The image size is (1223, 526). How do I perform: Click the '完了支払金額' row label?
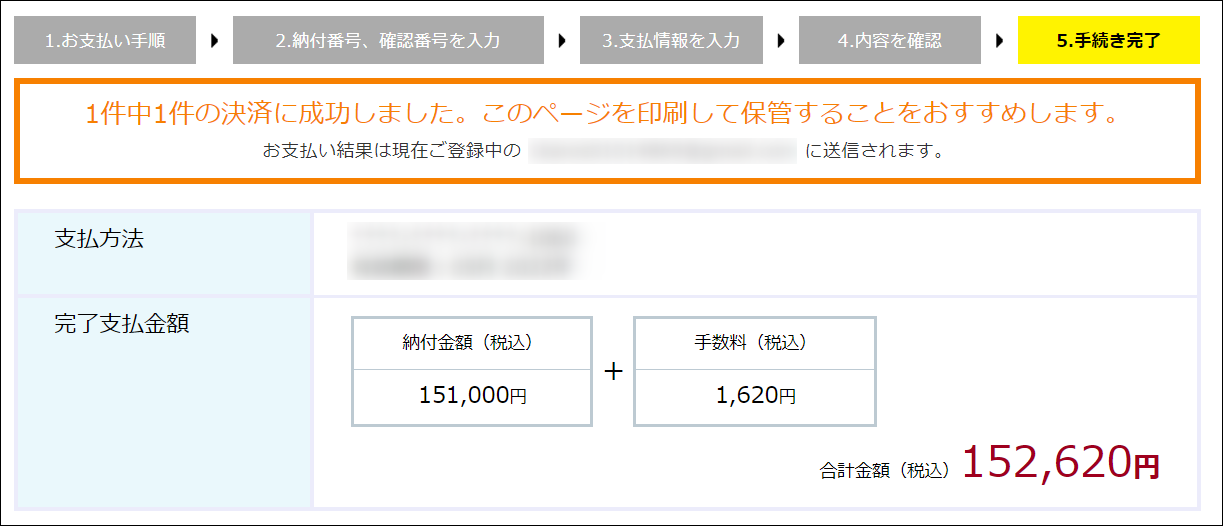pos(121,323)
